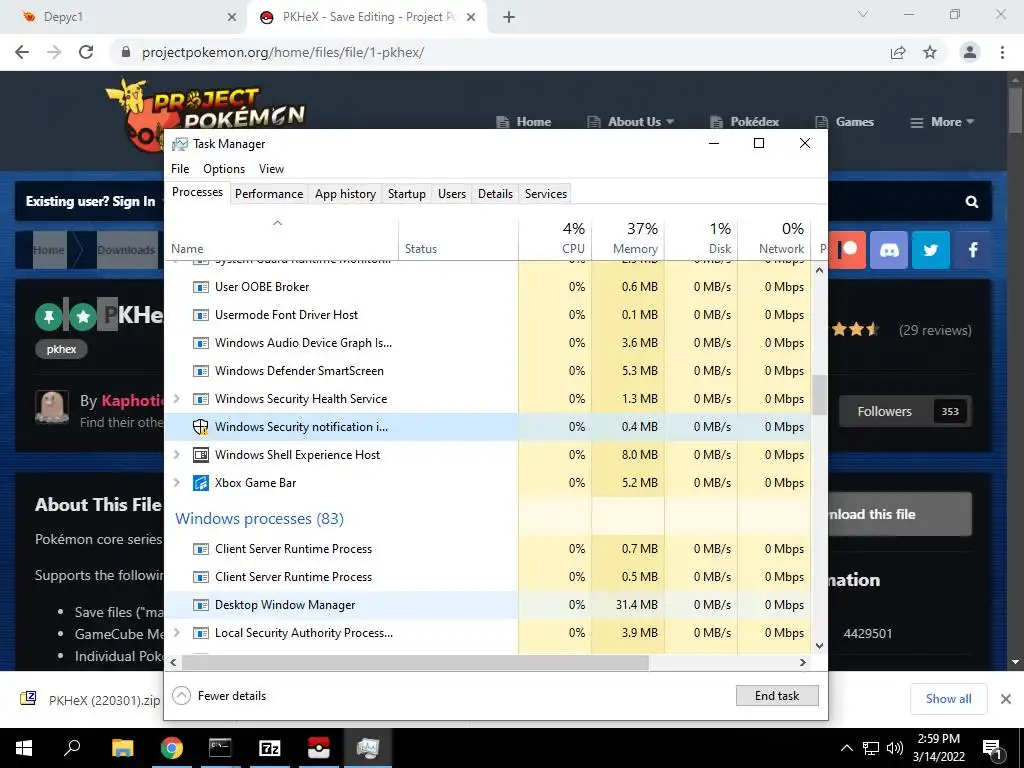
Task: Select the User OOBE Broker row
Action: (x=487, y=287)
